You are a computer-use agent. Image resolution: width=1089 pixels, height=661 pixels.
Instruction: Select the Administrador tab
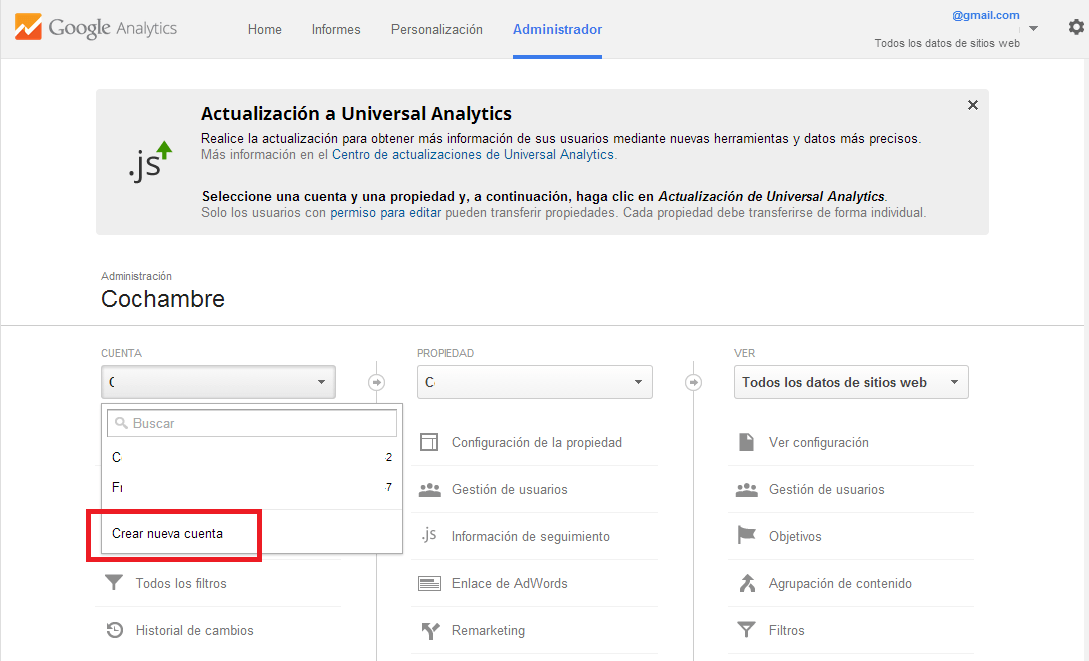(x=557, y=29)
